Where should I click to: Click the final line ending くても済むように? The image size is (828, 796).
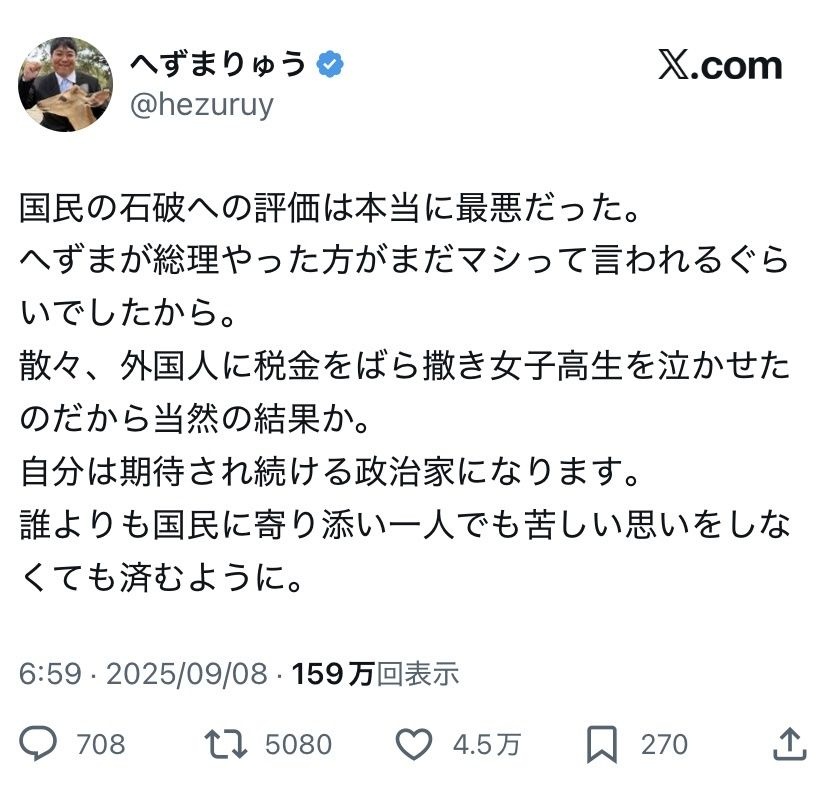click(x=160, y=578)
